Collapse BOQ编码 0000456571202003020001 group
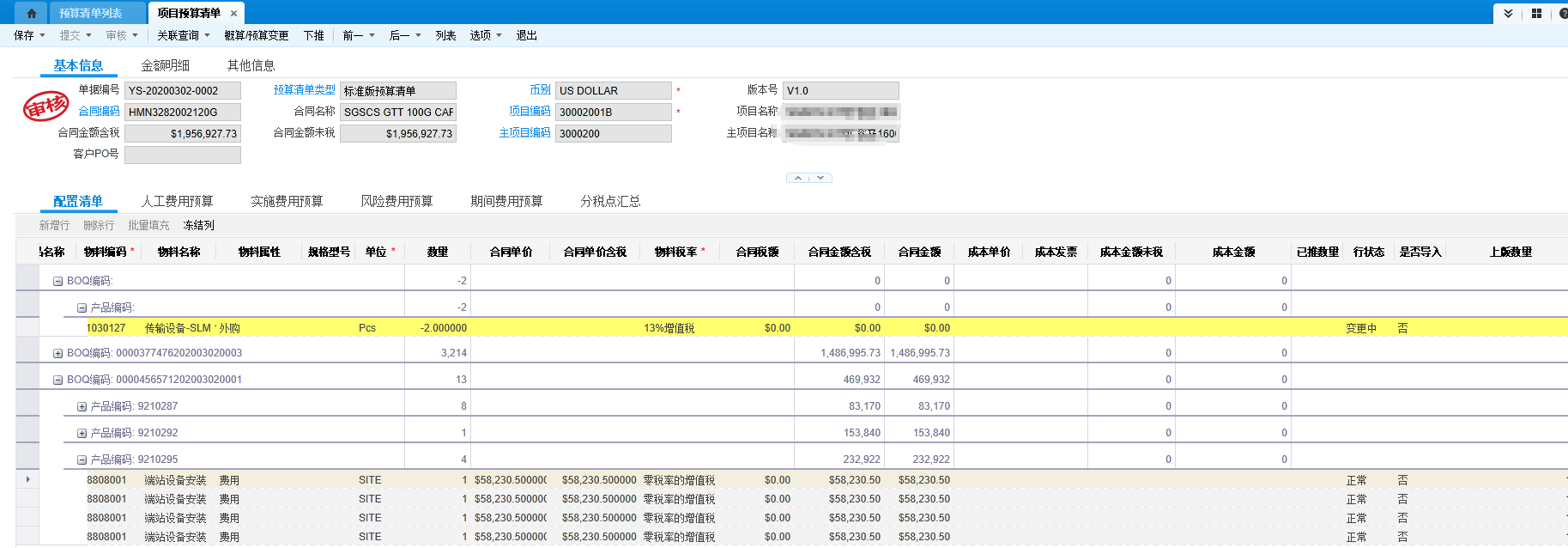Viewport: 1568px width, 548px height. [58, 380]
